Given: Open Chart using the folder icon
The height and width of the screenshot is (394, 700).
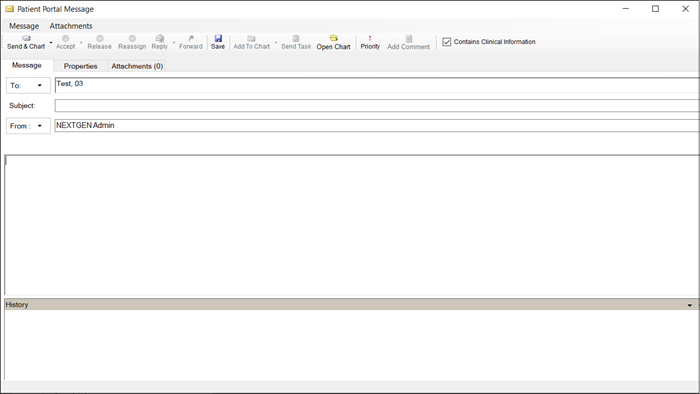Looking at the screenshot, I should tap(333, 38).
